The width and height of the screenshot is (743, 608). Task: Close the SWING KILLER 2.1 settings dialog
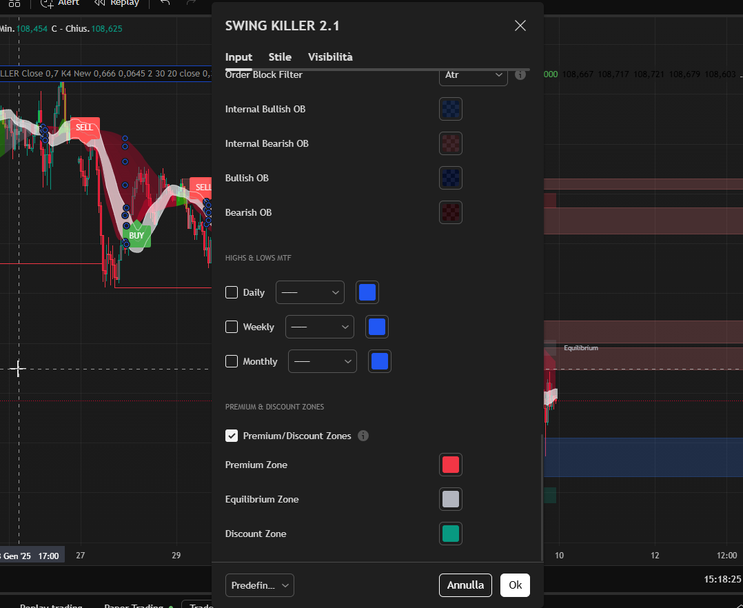click(x=520, y=26)
